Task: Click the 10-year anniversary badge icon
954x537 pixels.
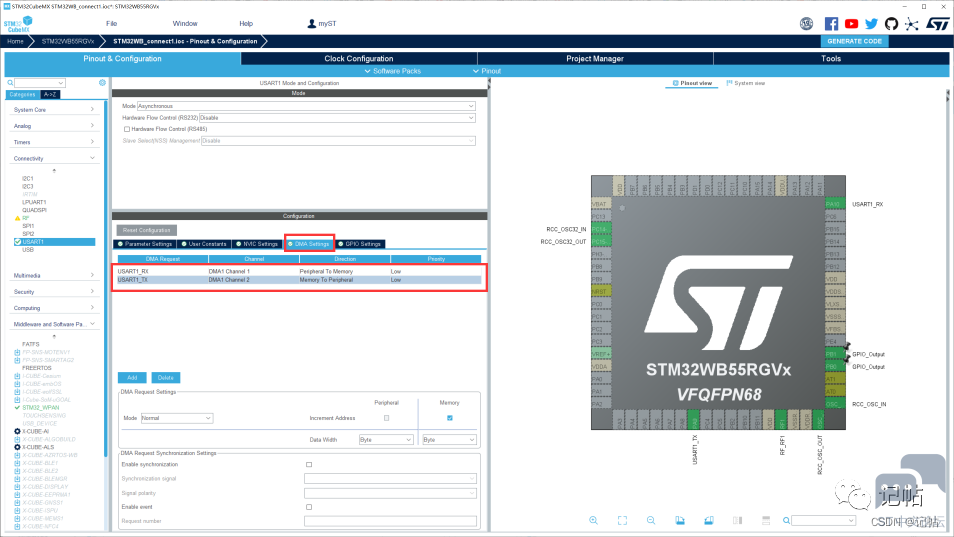Action: tap(806, 24)
